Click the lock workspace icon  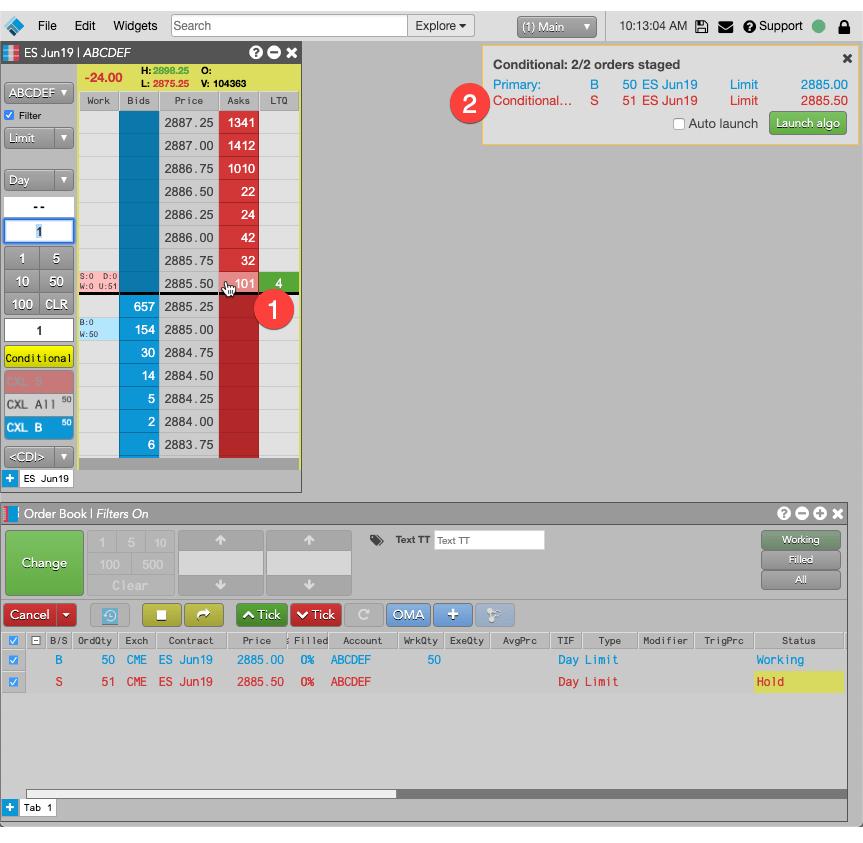844,26
